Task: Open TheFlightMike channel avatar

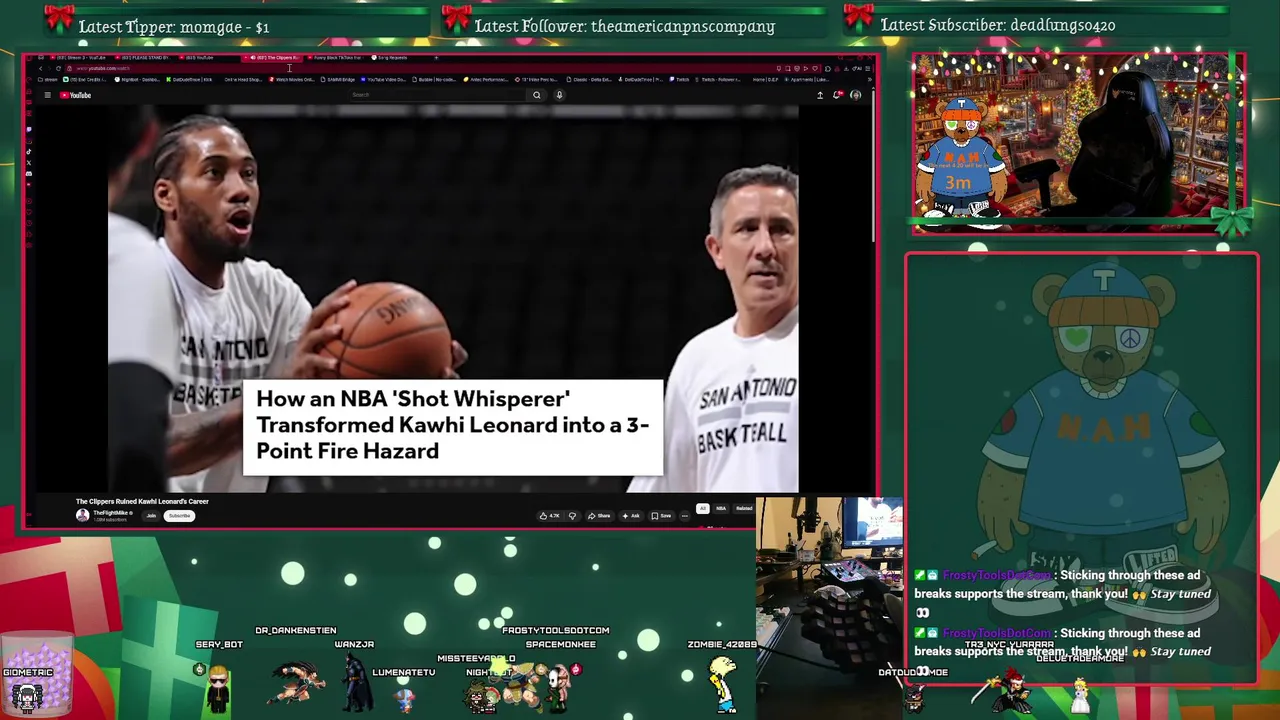Action: point(82,515)
